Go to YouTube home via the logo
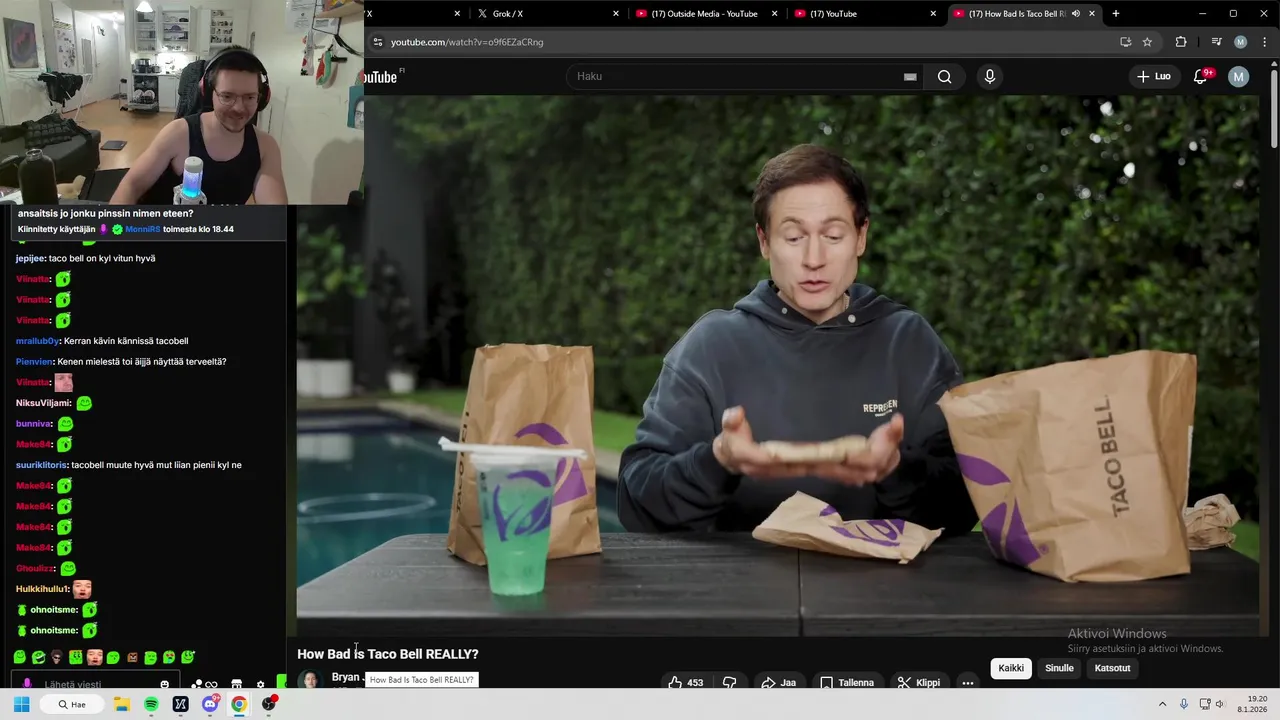 pyautogui.click(x=381, y=77)
